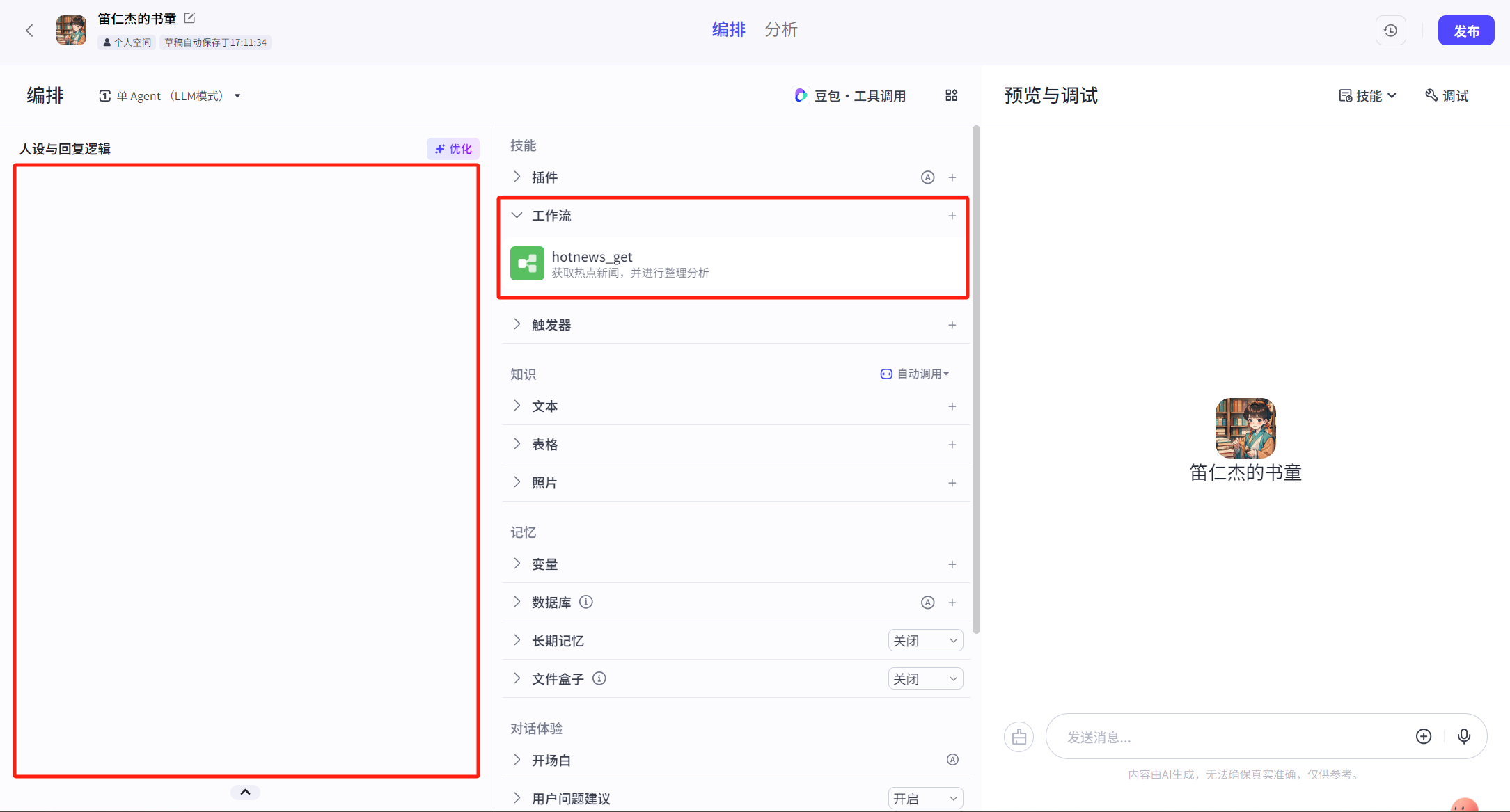1510x812 pixels.
Task: Open the 用户问题建议 on/off dropdown
Action: pyautogui.click(x=925, y=799)
